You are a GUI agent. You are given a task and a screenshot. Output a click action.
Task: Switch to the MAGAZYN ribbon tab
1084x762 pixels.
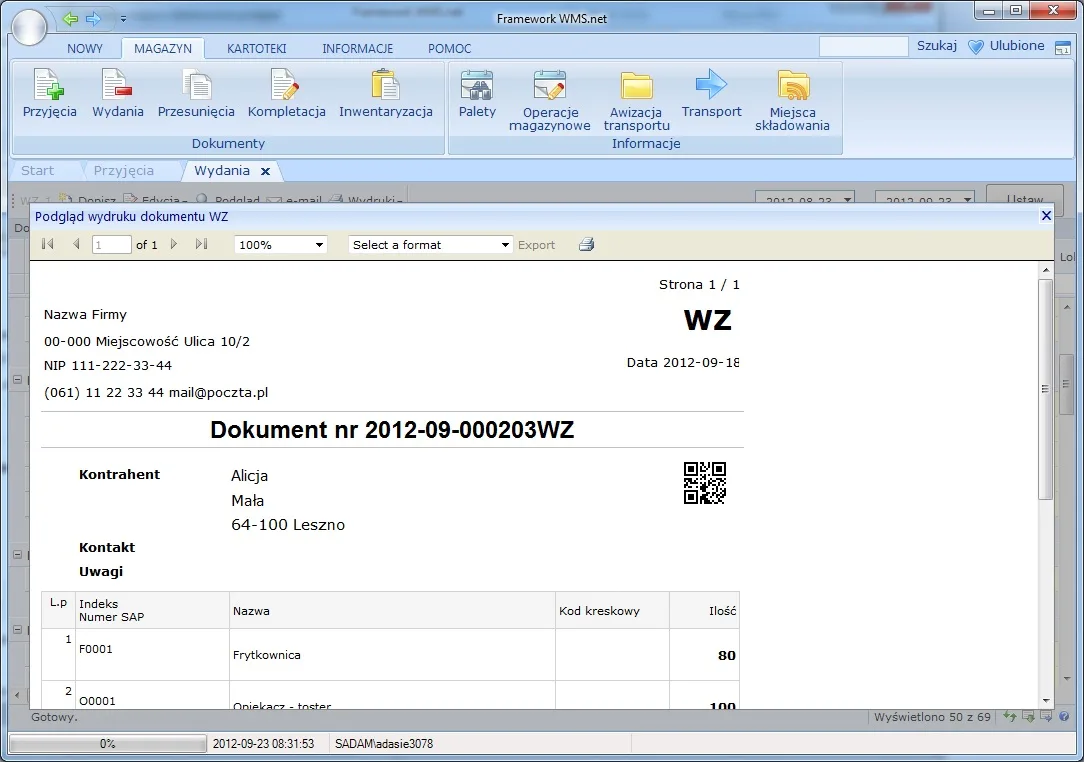(x=163, y=48)
